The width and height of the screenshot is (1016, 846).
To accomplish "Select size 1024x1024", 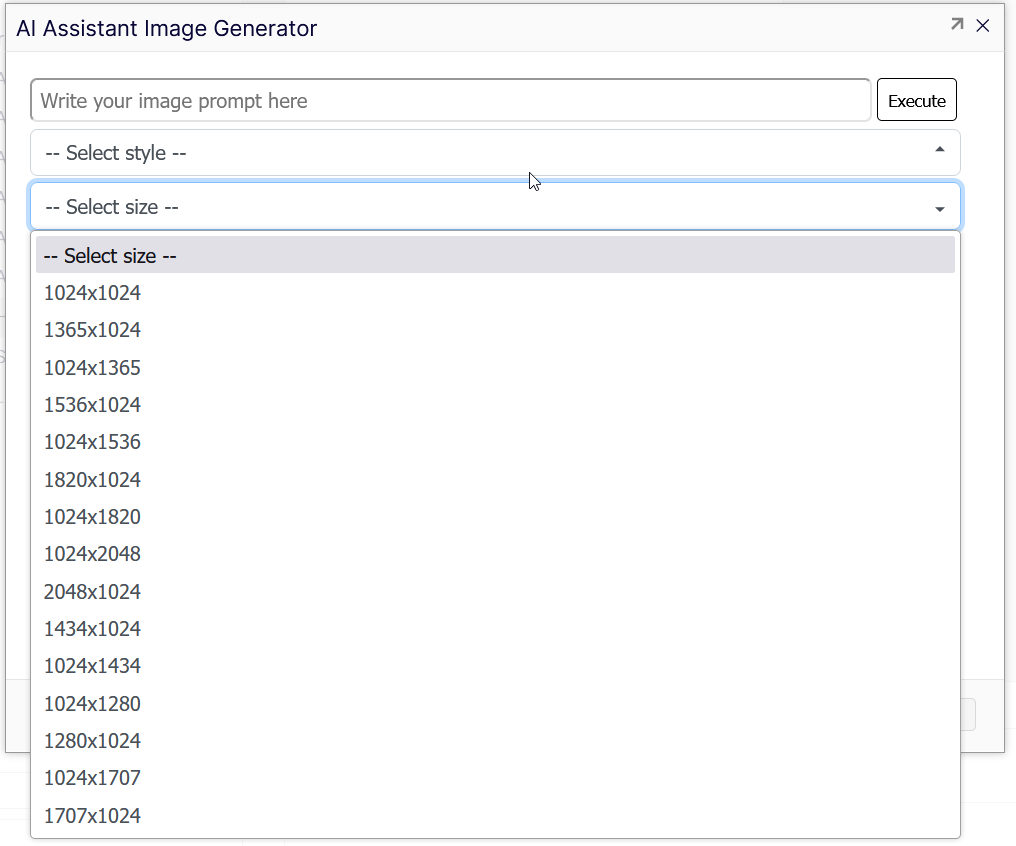I will pyautogui.click(x=495, y=293).
